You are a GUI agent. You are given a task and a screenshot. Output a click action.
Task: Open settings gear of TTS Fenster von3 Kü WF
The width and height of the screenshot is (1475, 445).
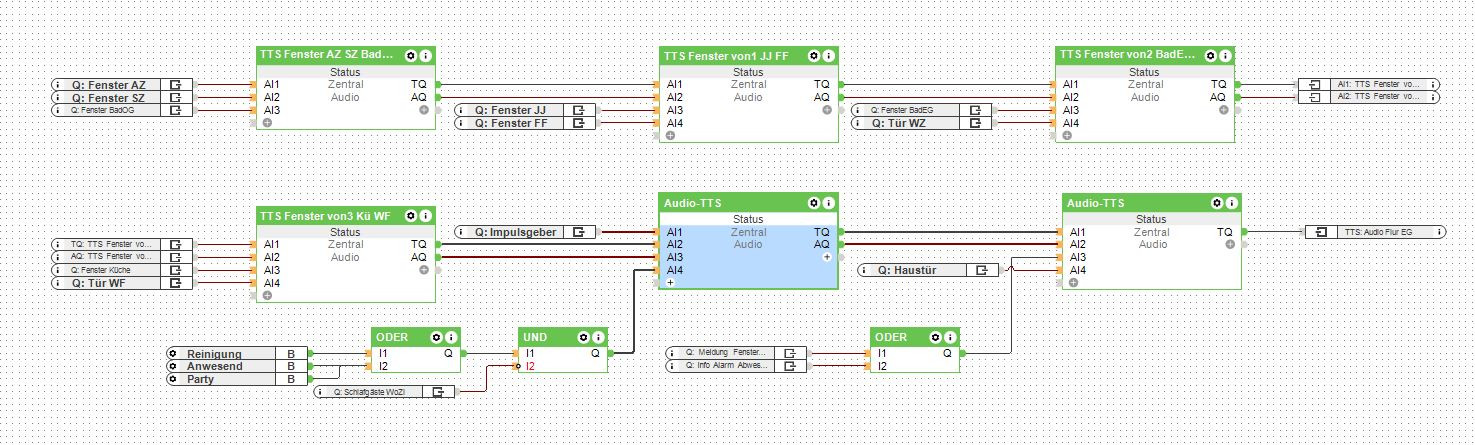tap(412, 215)
